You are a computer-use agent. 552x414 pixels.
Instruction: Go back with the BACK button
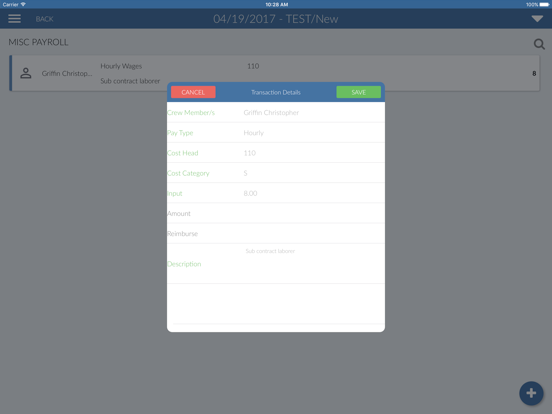click(44, 19)
